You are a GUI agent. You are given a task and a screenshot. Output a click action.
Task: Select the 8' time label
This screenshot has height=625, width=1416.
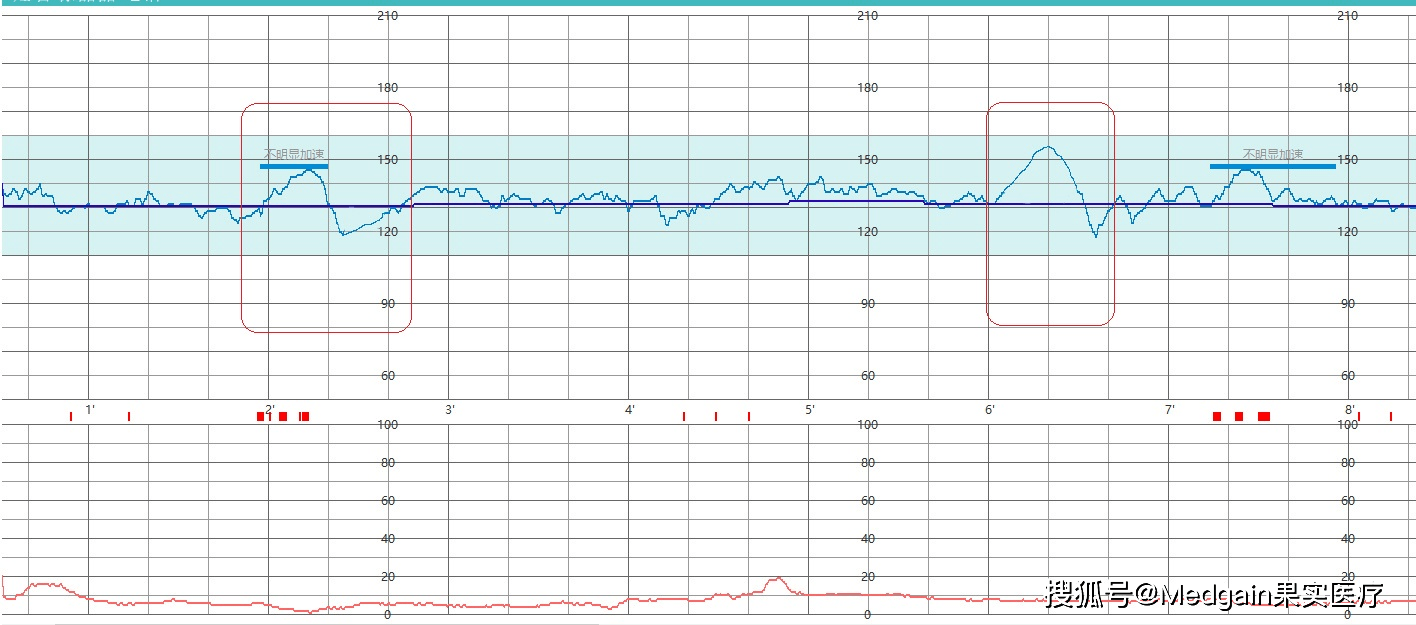click(1350, 410)
